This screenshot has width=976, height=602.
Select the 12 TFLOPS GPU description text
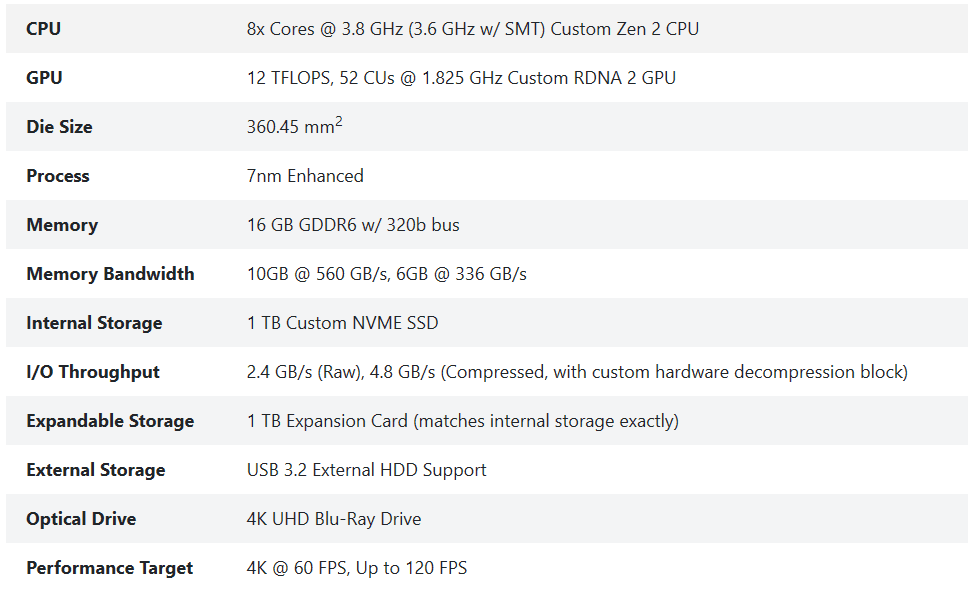coord(461,78)
